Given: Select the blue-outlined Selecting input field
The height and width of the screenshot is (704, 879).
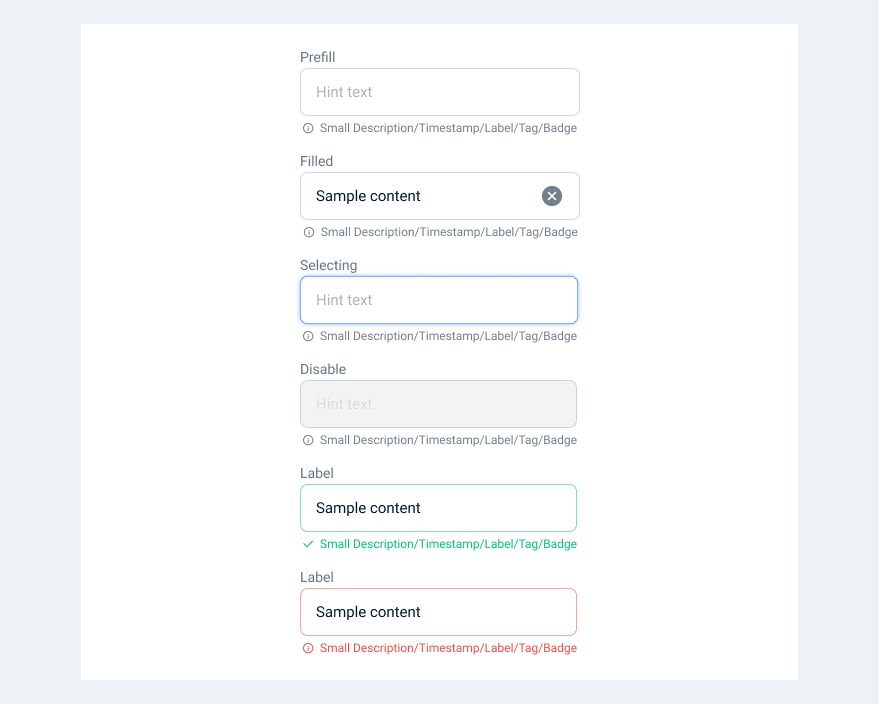Looking at the screenshot, I should (439, 300).
